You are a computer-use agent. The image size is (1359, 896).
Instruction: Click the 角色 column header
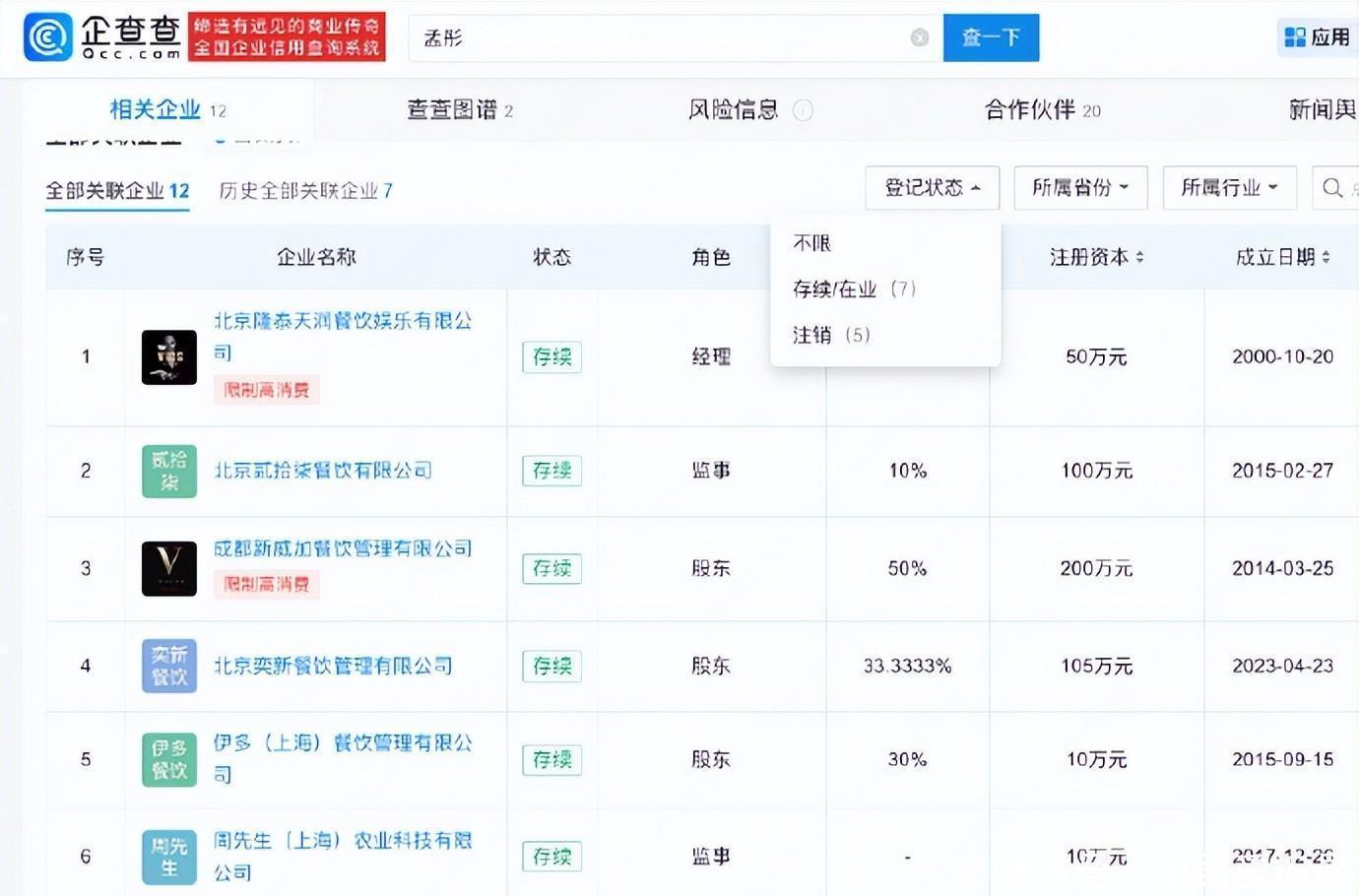(711, 257)
